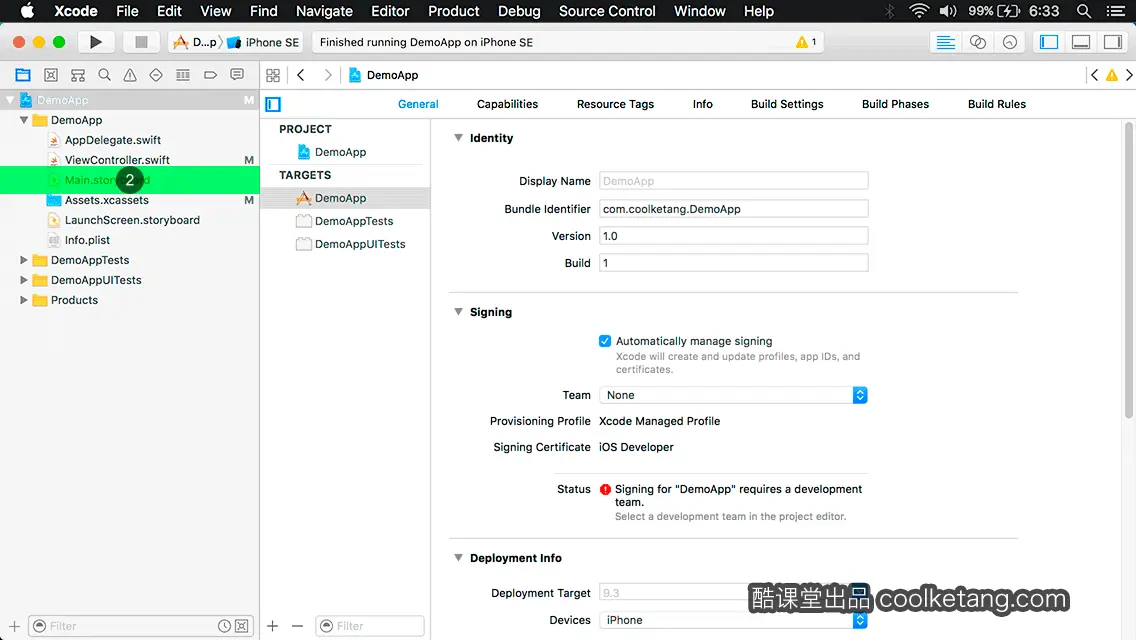This screenshot has width=1136, height=640.
Task: Open the Find navigator search icon
Action: 104,75
